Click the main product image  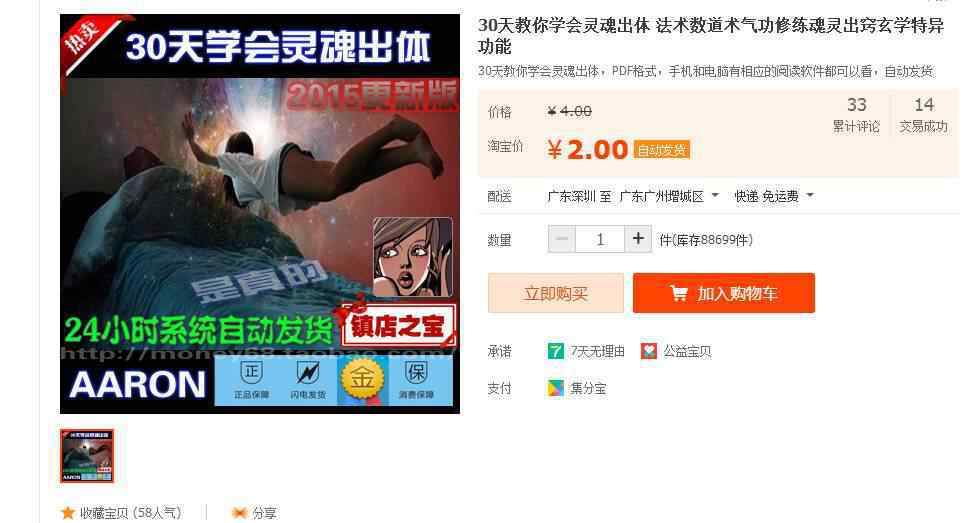coord(260,214)
